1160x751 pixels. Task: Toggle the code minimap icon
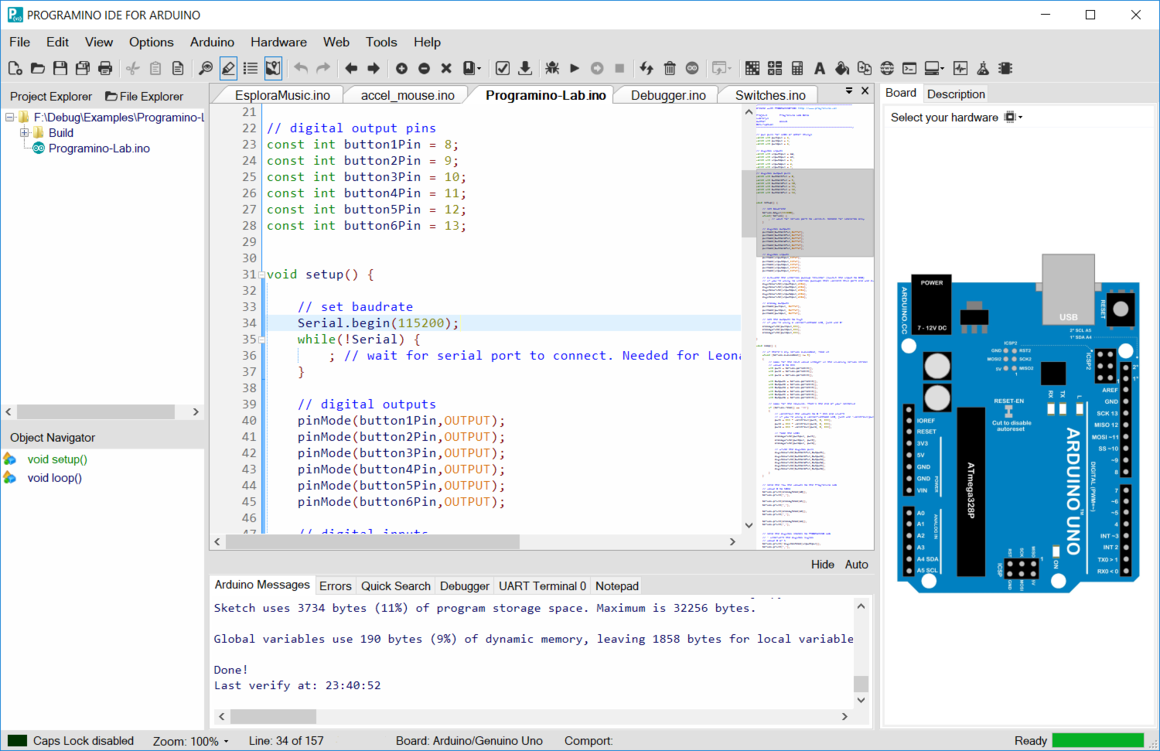coord(273,68)
